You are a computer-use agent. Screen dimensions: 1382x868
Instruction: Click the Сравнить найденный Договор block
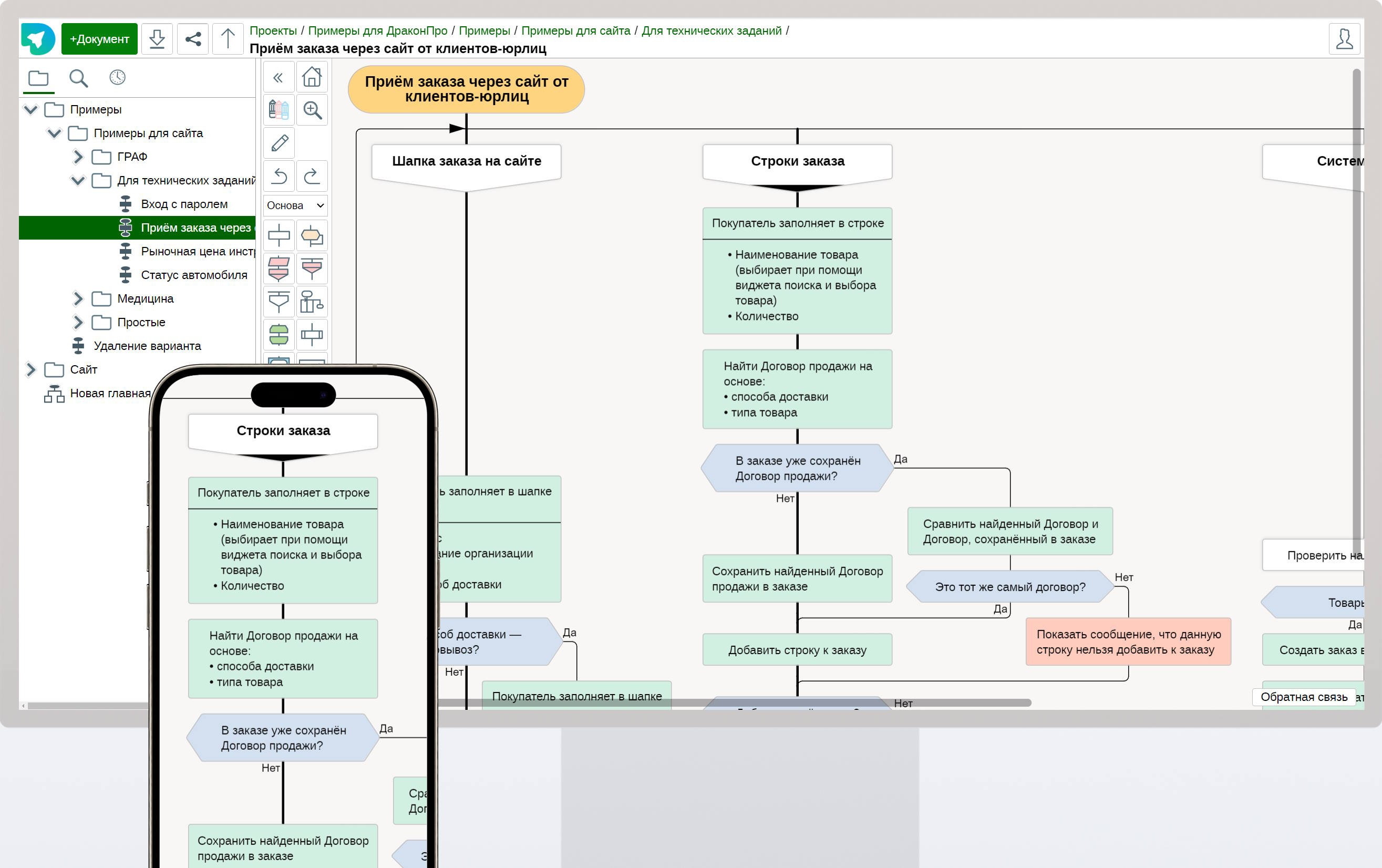coord(1010,531)
